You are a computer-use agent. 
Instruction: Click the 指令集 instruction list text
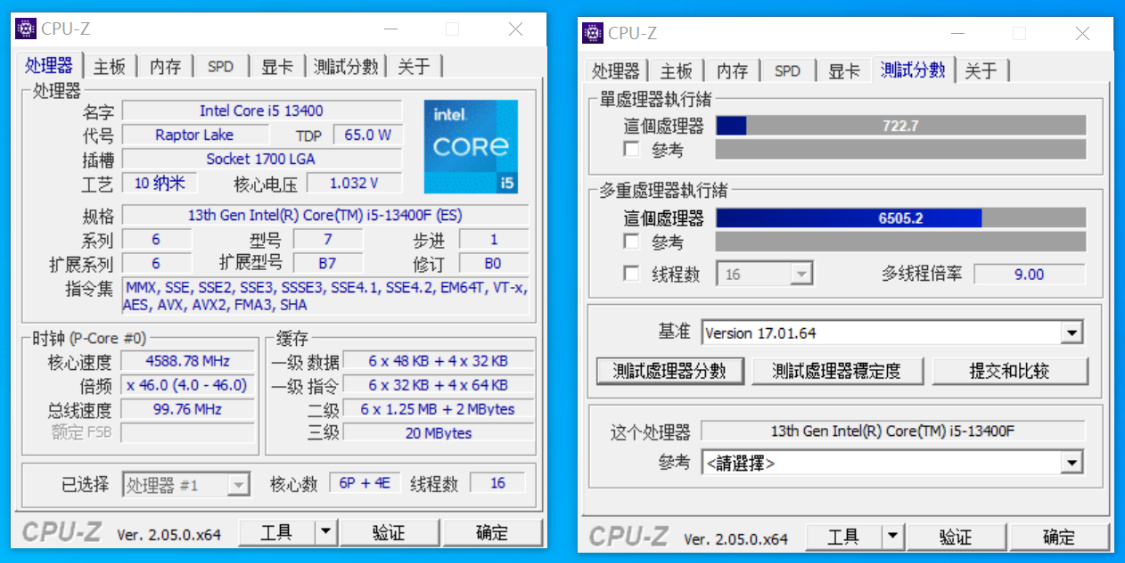[326, 296]
